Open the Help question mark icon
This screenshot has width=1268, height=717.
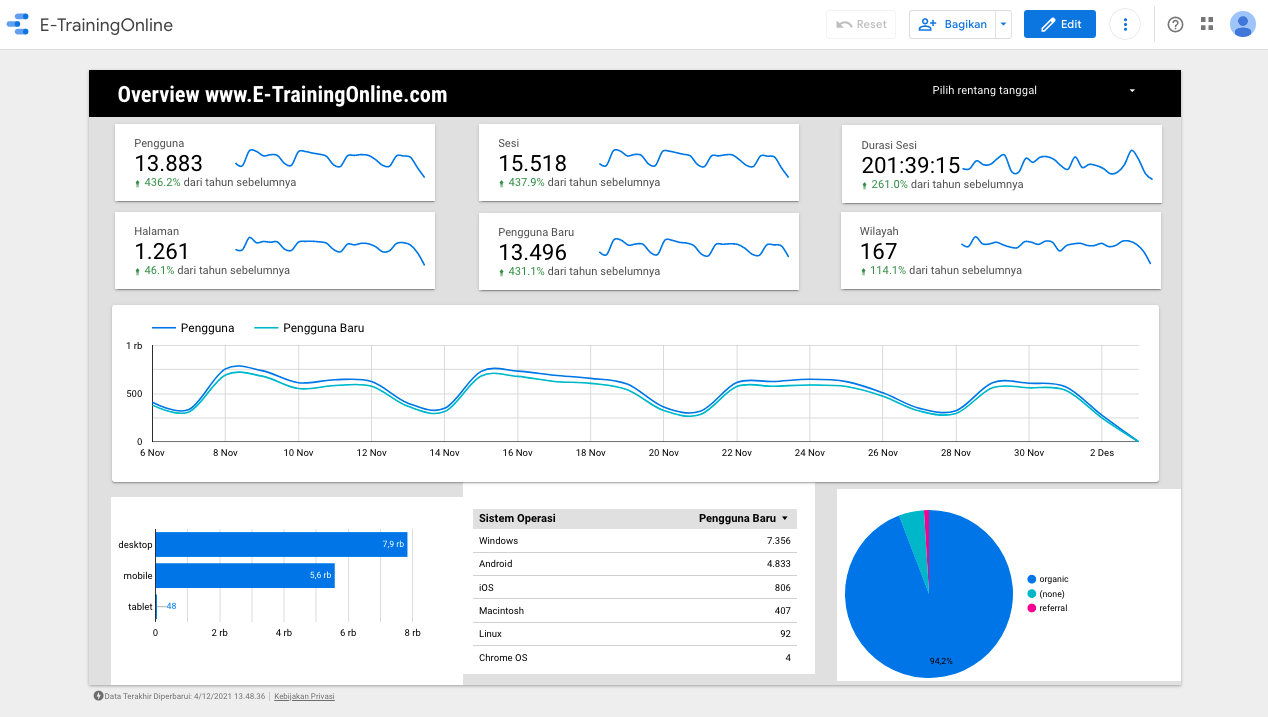click(1176, 24)
